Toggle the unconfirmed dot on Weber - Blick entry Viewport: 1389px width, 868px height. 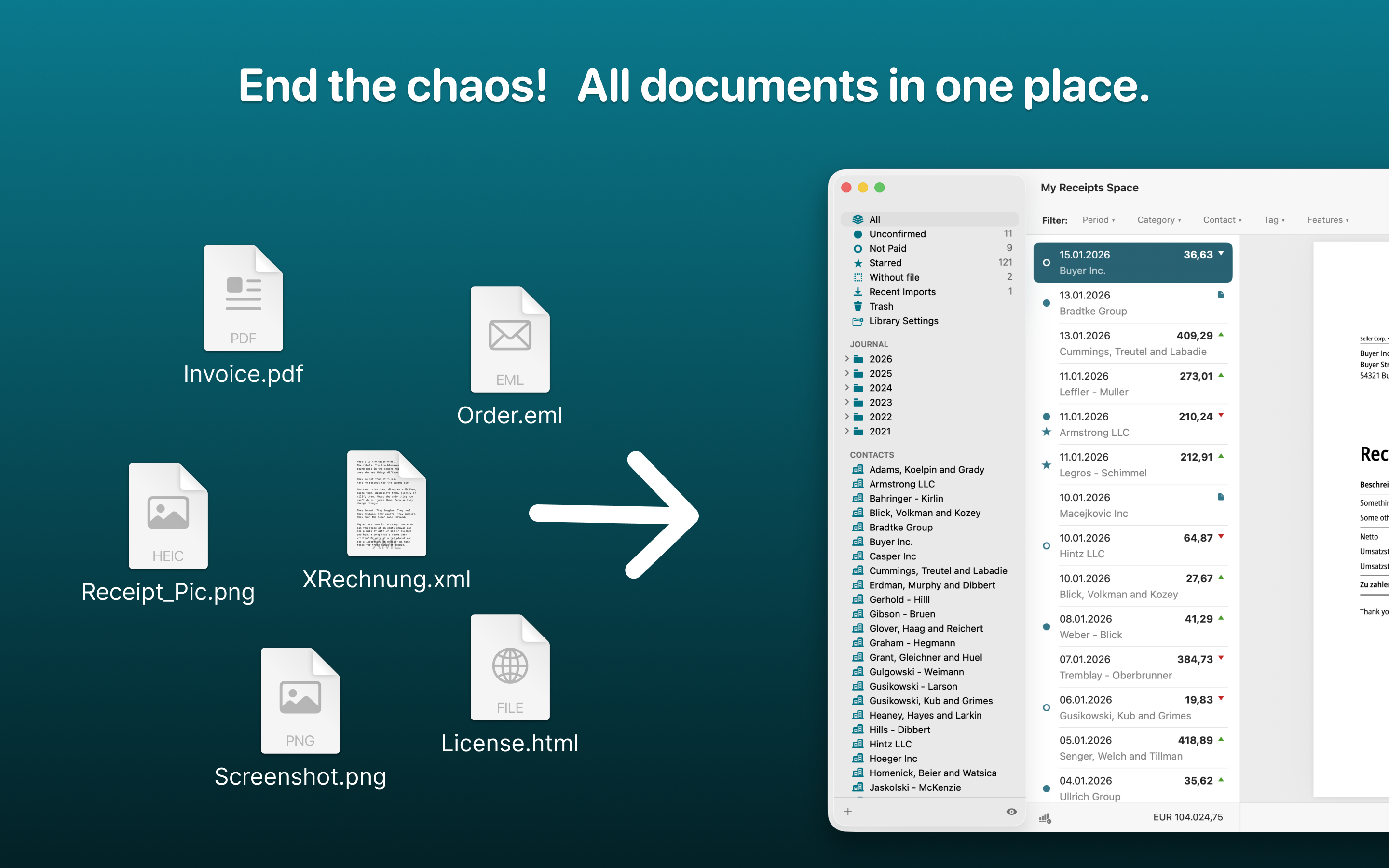click(x=1047, y=627)
